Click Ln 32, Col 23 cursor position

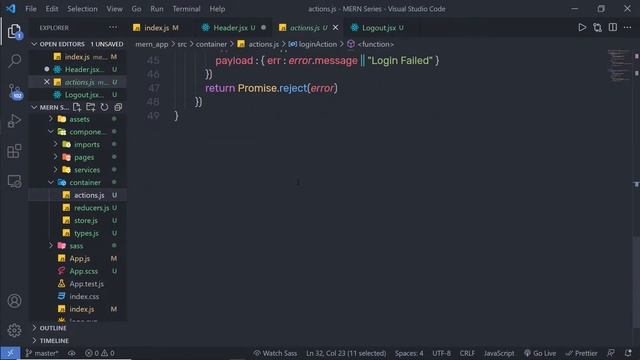coord(346,353)
